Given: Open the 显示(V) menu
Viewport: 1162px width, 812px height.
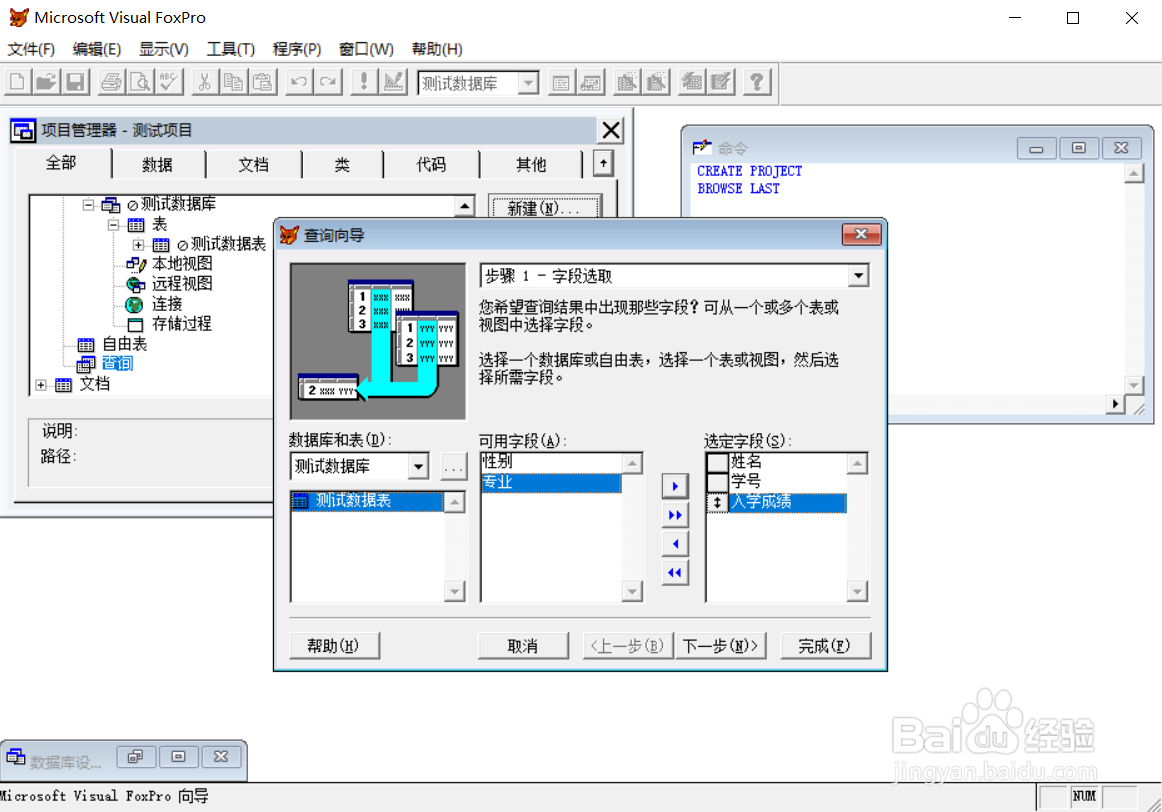Looking at the screenshot, I should pos(164,49).
